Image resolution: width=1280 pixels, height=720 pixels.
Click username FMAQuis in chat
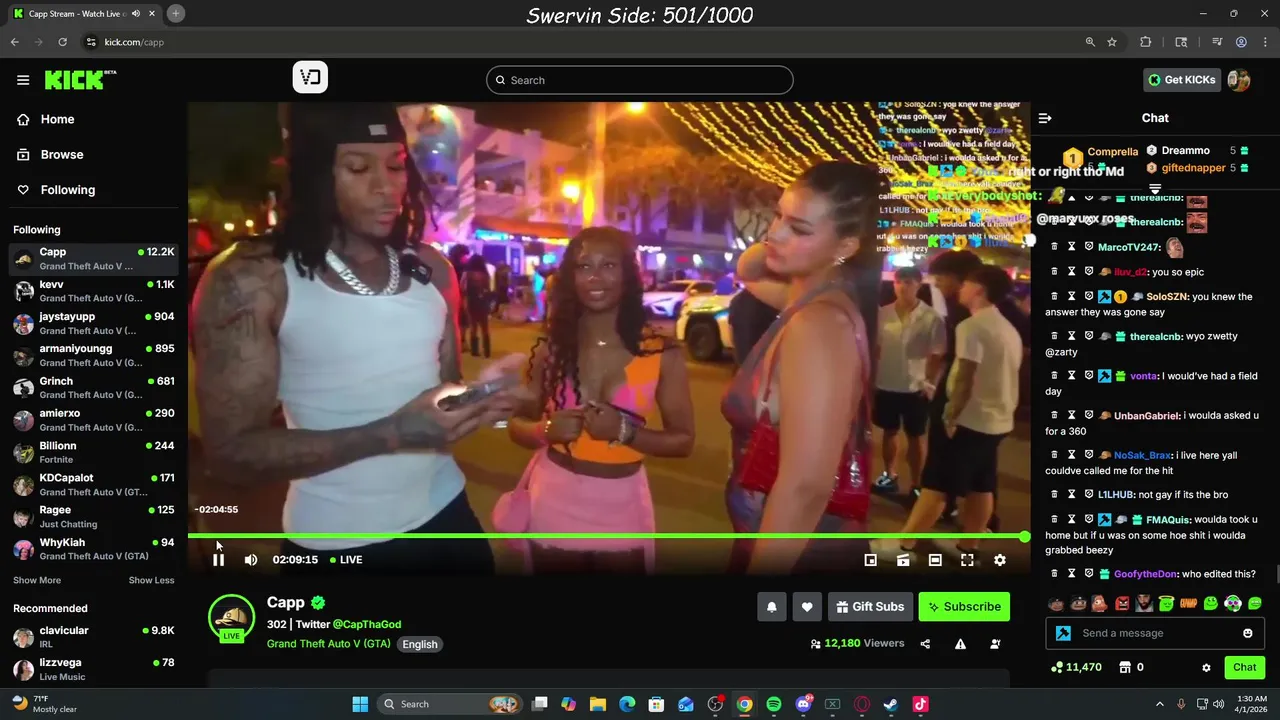(x=1167, y=520)
